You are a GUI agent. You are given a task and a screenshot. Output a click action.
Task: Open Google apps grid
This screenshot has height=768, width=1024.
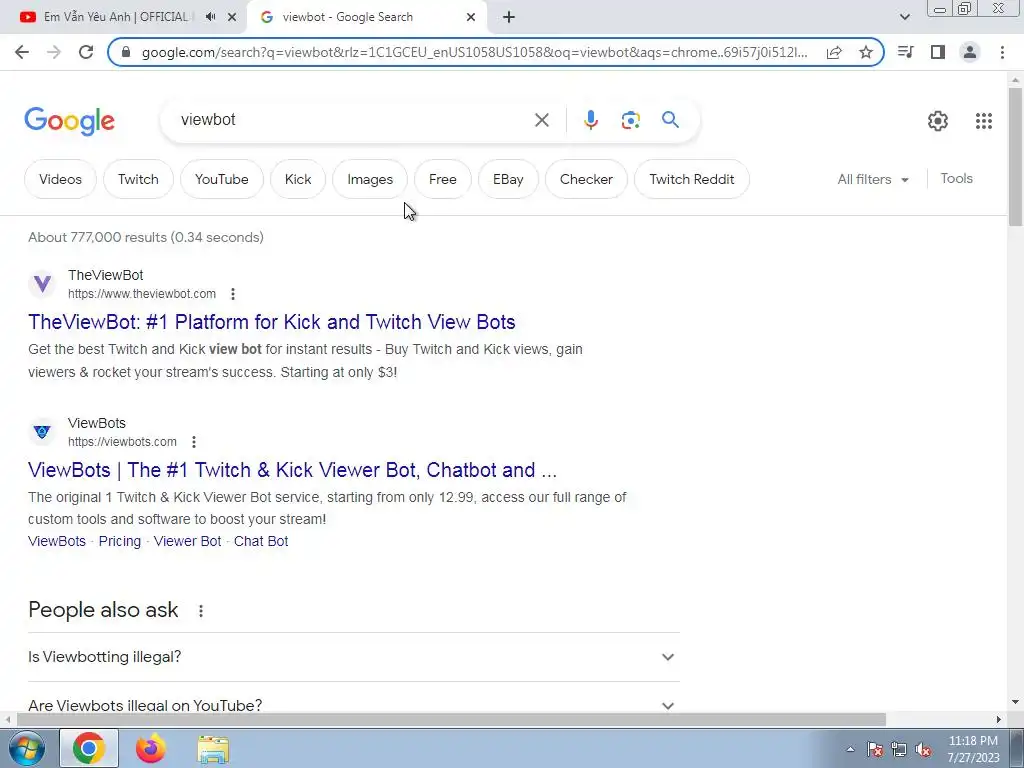click(984, 121)
